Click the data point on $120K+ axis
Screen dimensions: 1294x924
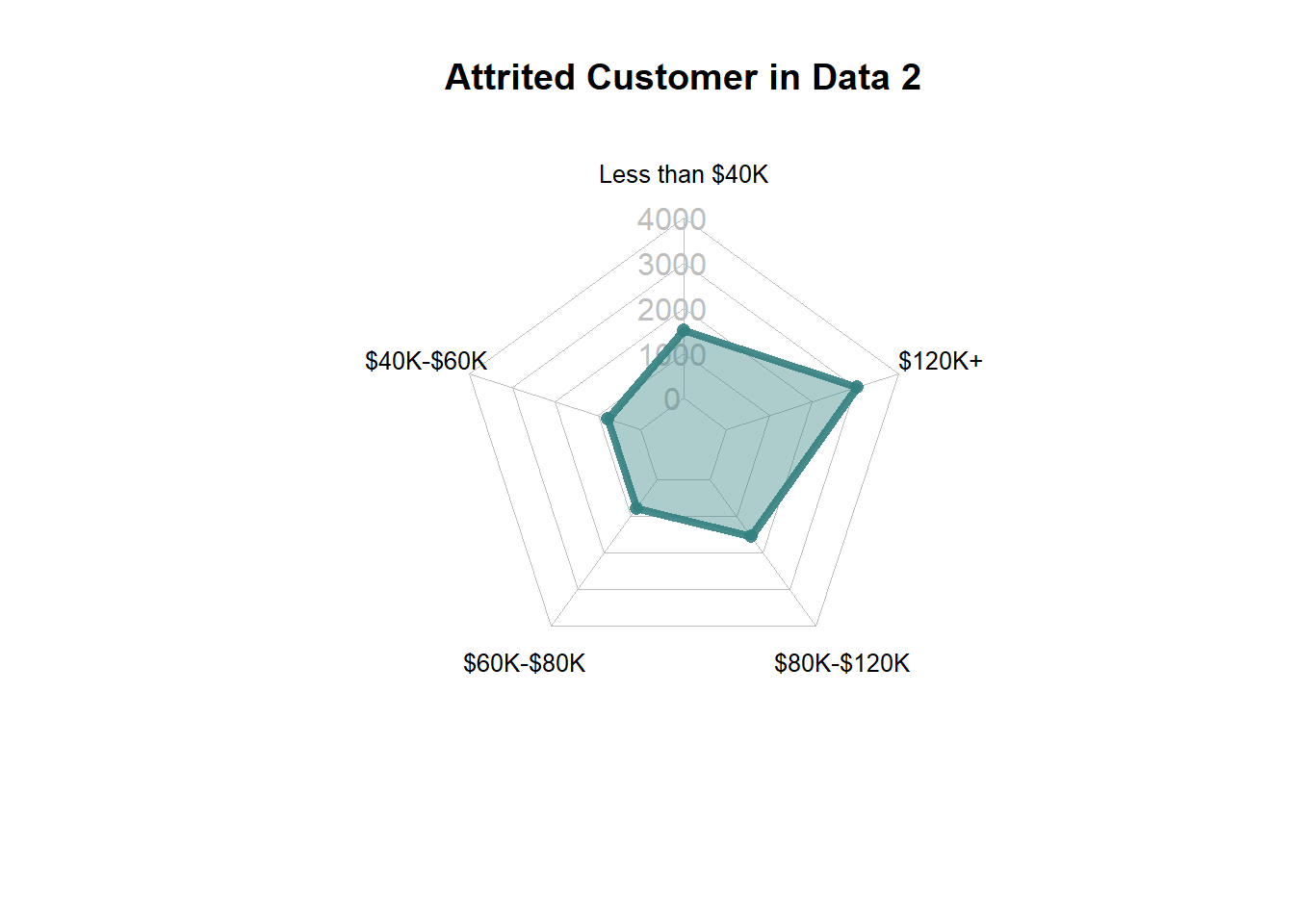pos(857,387)
